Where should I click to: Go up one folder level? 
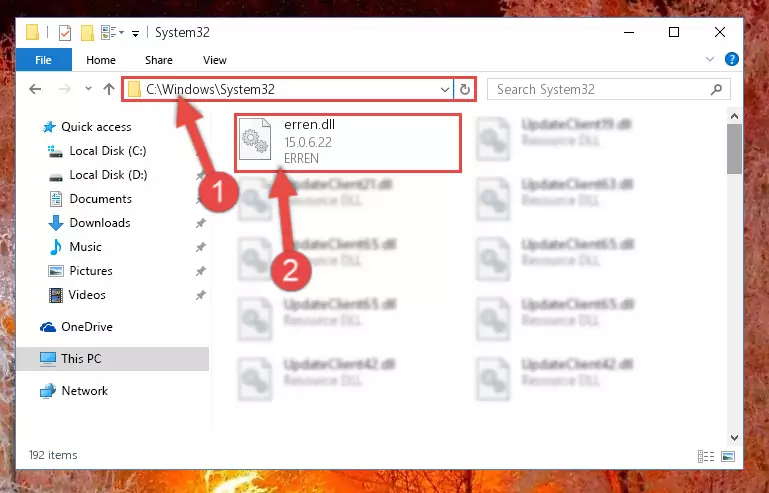point(109,89)
